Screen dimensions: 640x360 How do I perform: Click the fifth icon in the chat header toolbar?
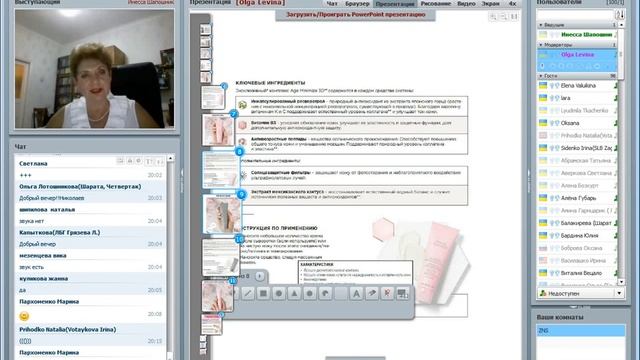pyautogui.click(x=159, y=162)
